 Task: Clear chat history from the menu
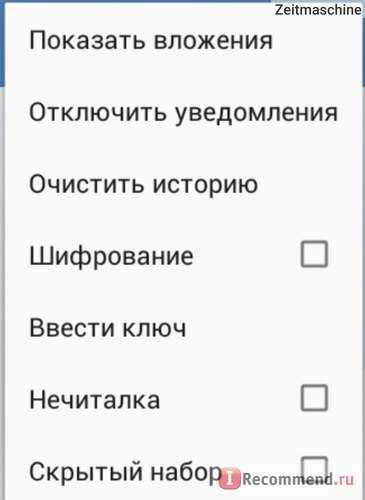point(143,184)
